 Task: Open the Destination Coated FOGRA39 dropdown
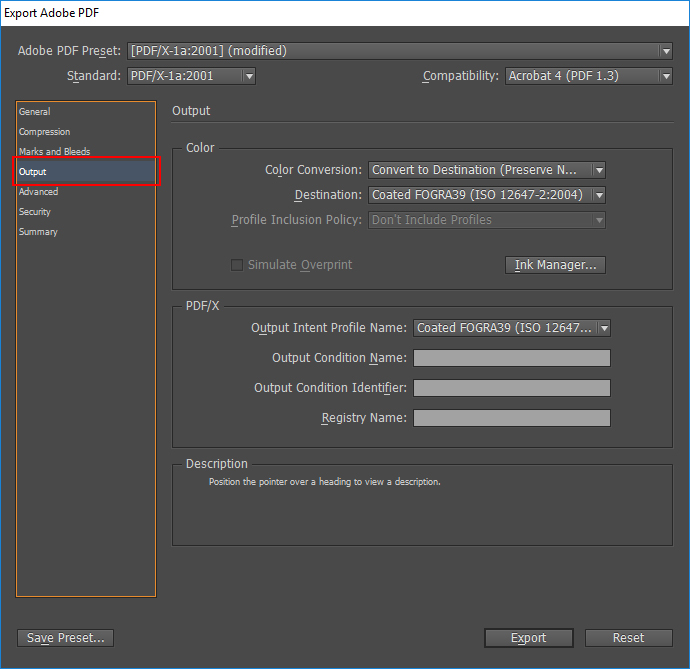(487, 195)
